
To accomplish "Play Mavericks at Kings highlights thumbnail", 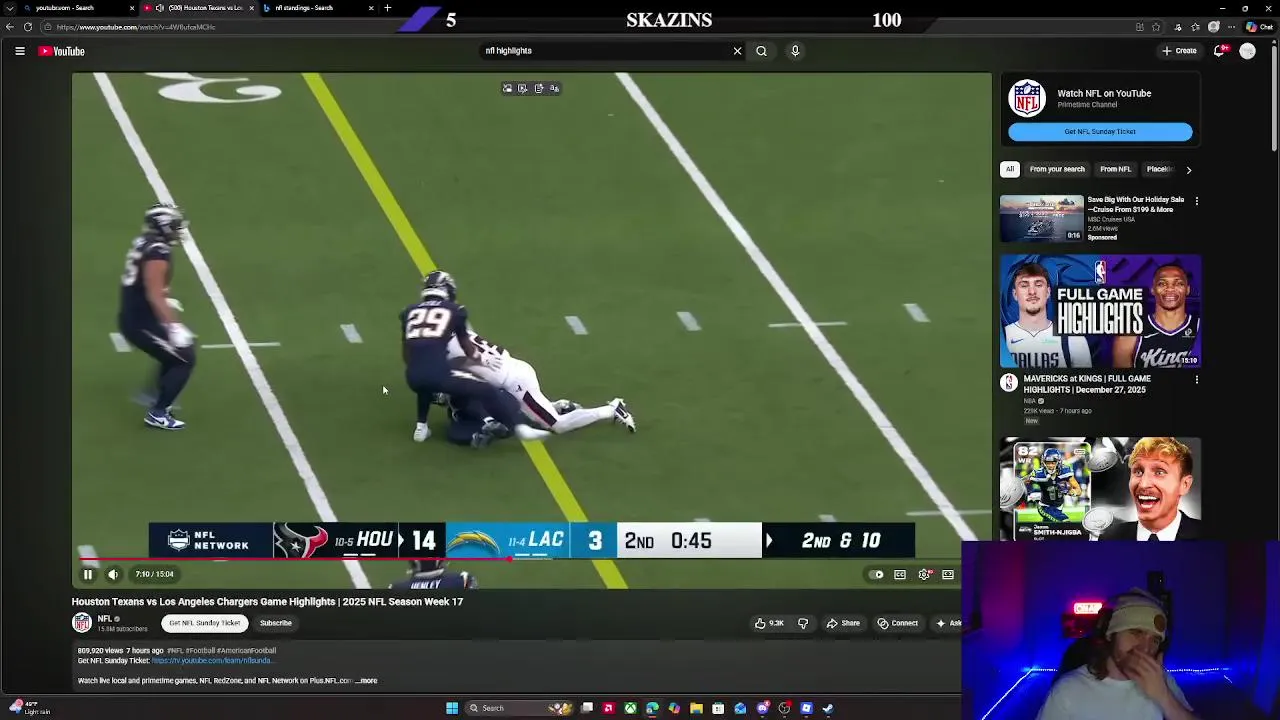I will [1100, 311].
